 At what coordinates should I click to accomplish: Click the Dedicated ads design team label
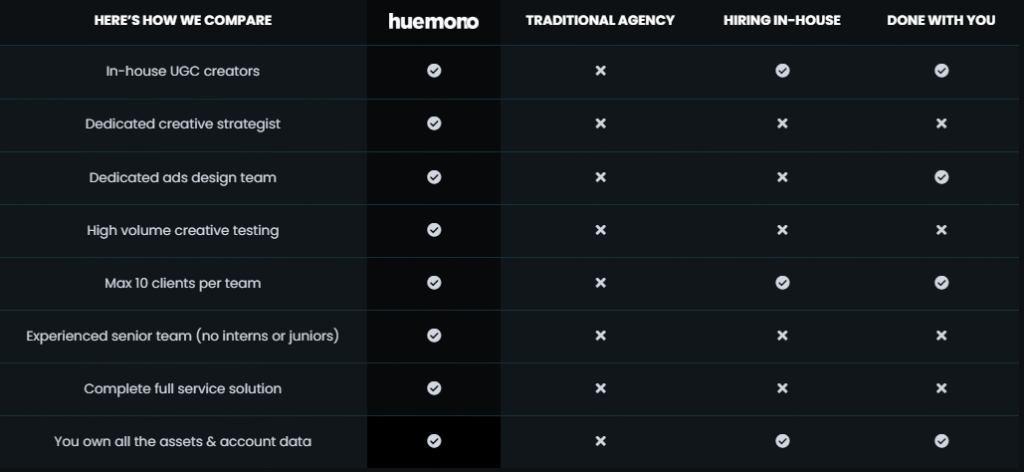183,178
